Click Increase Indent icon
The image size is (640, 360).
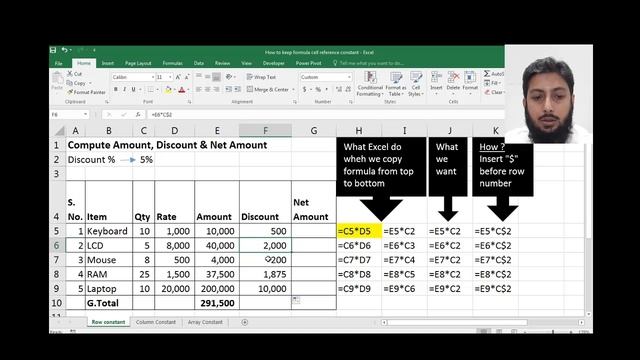237,89
